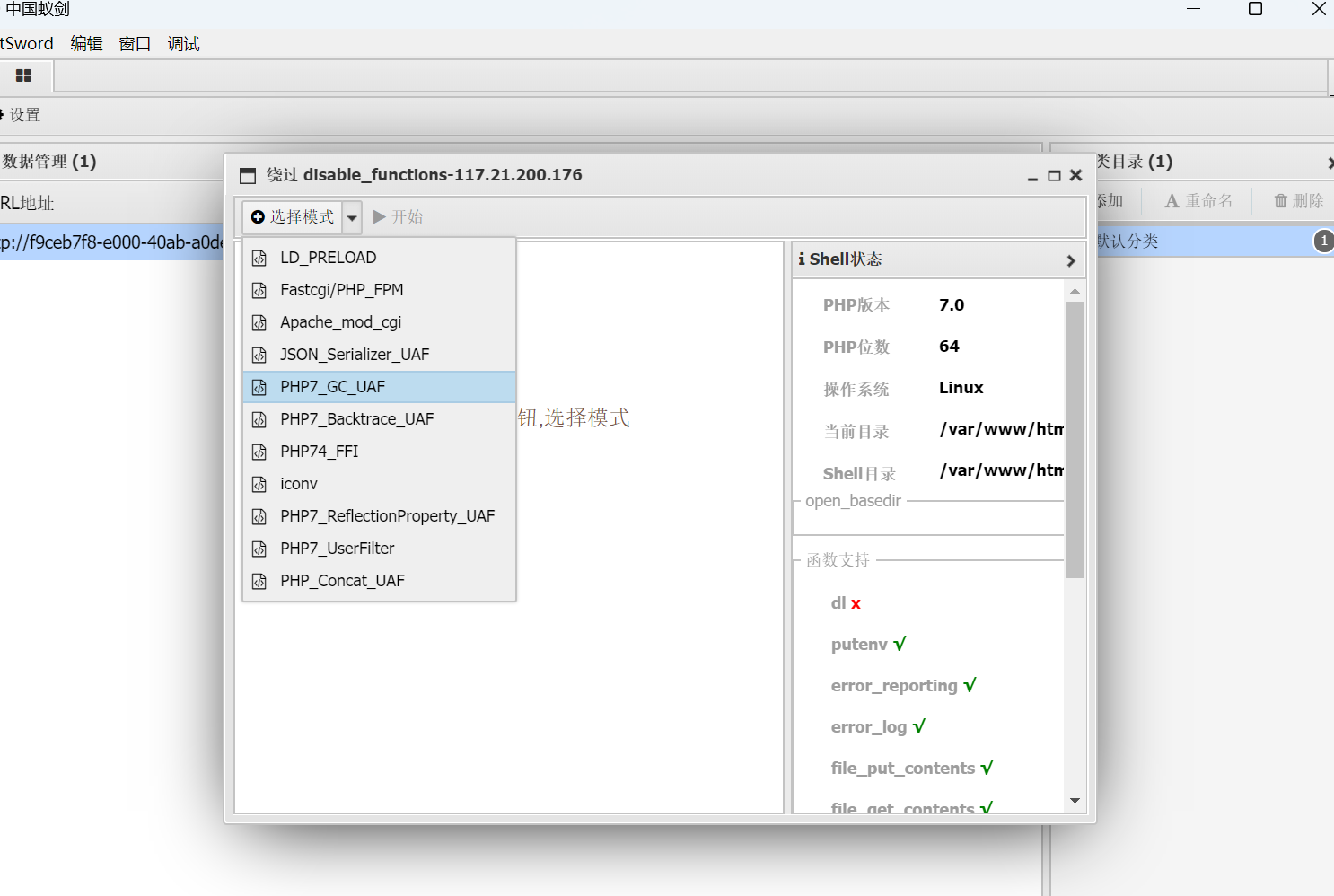Maximize the disable_functions dialog
Image resolution: width=1334 pixels, height=896 pixels.
pos(1054,176)
